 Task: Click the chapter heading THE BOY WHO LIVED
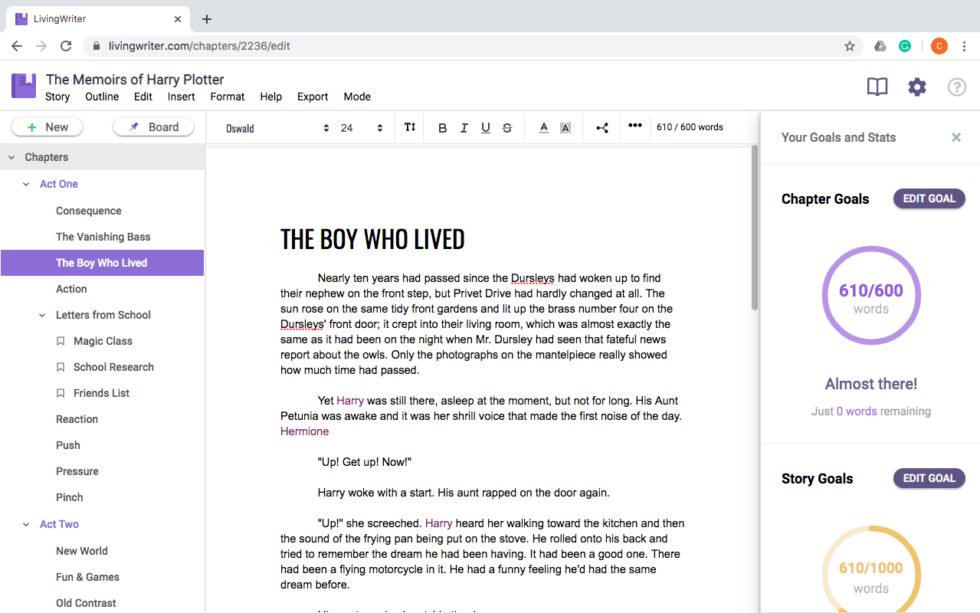click(x=372, y=239)
